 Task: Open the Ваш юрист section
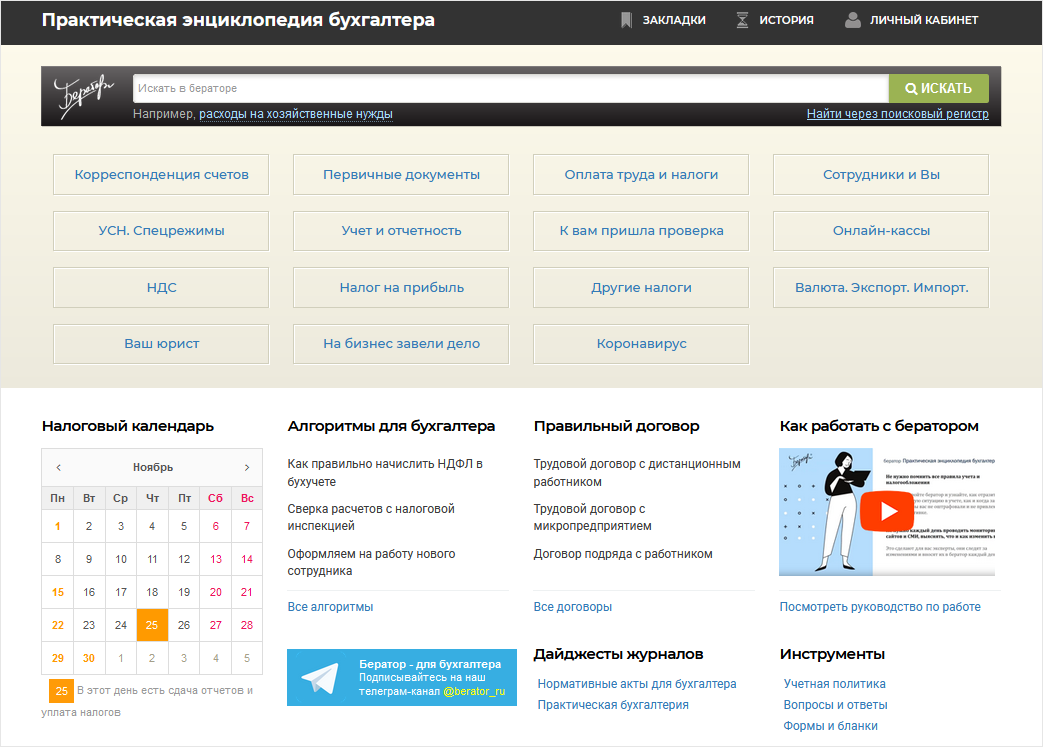(x=161, y=344)
